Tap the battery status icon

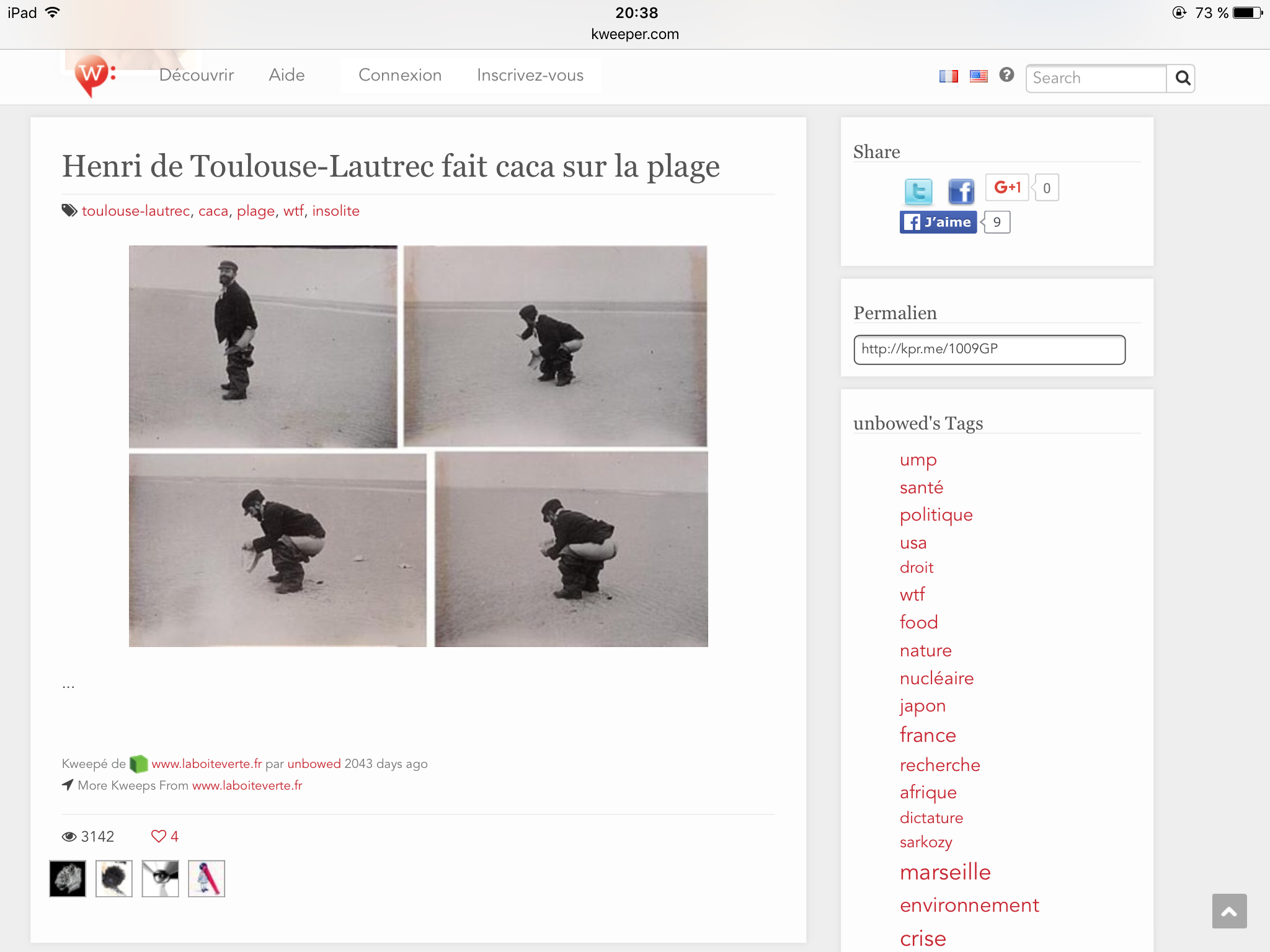click(x=1248, y=12)
